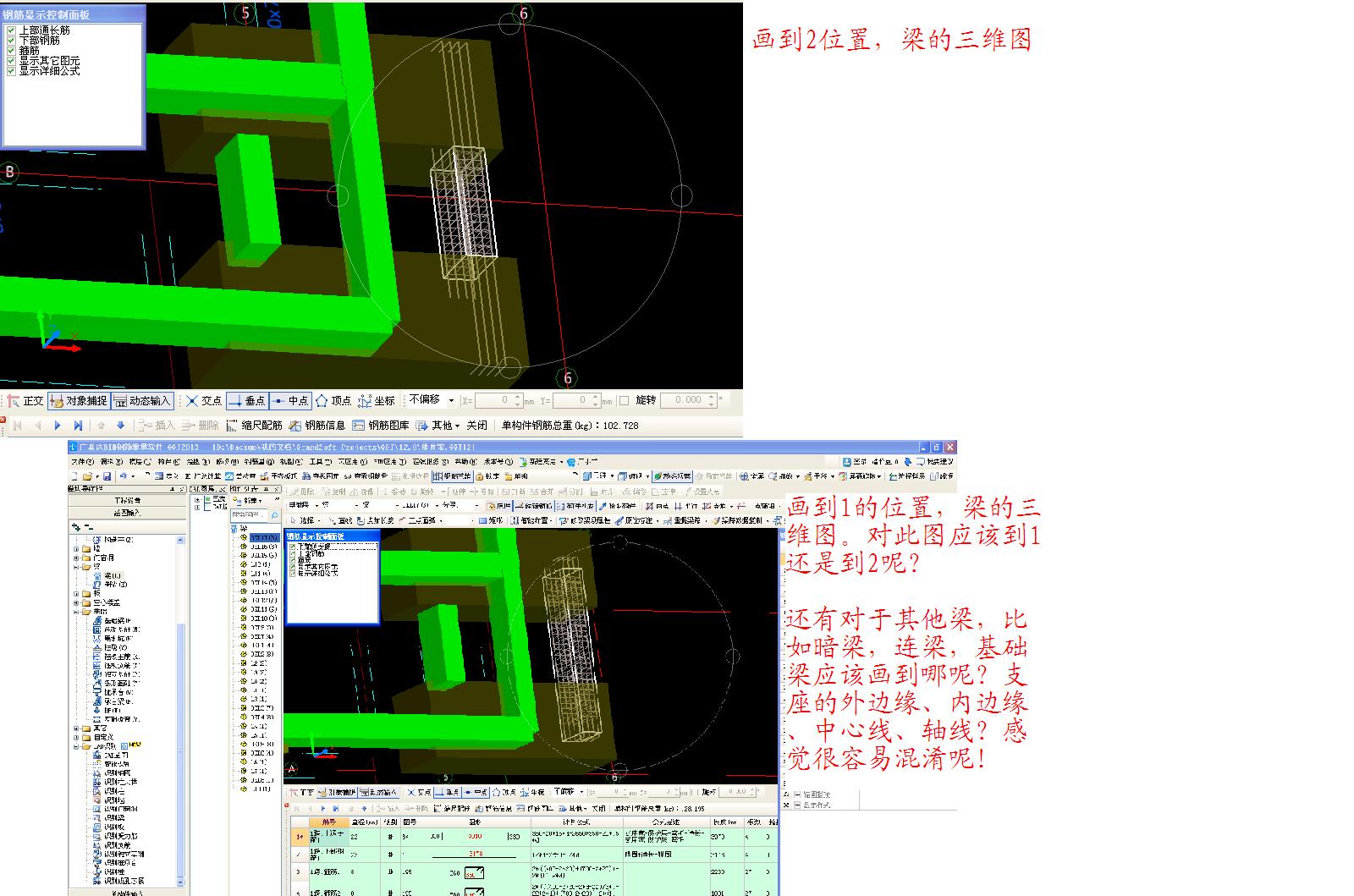
Task: Toggle the 上部通长筋 checkbox
Action: (x=11, y=30)
